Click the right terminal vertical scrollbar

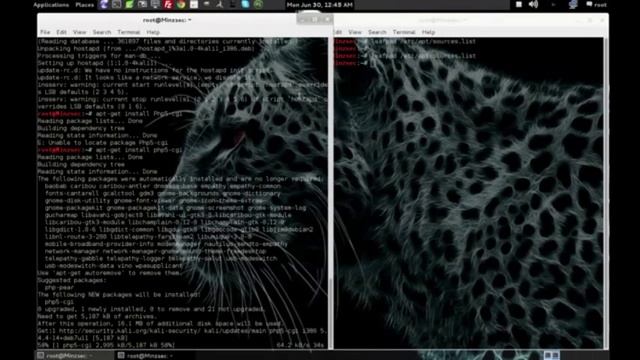point(606,193)
